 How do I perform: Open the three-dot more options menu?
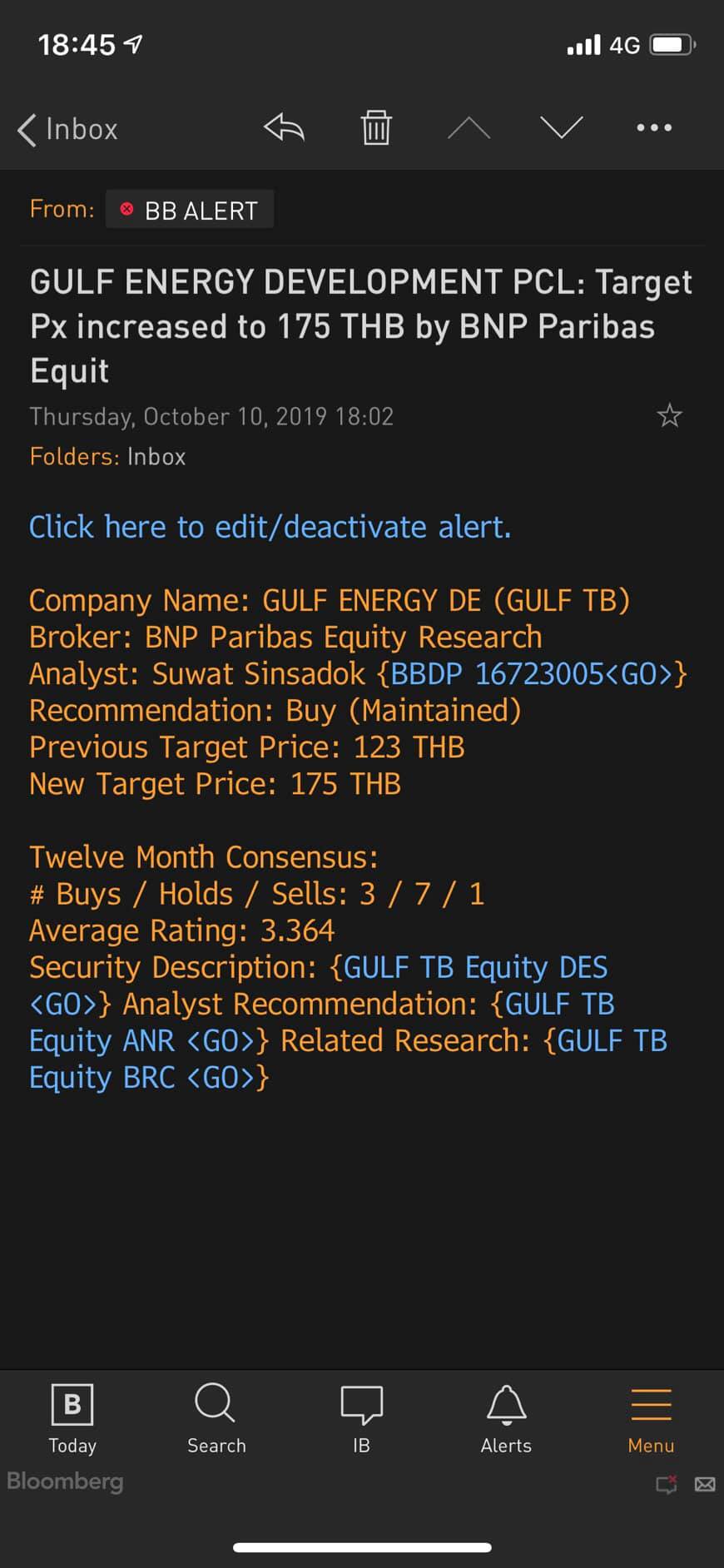pyautogui.click(x=654, y=128)
